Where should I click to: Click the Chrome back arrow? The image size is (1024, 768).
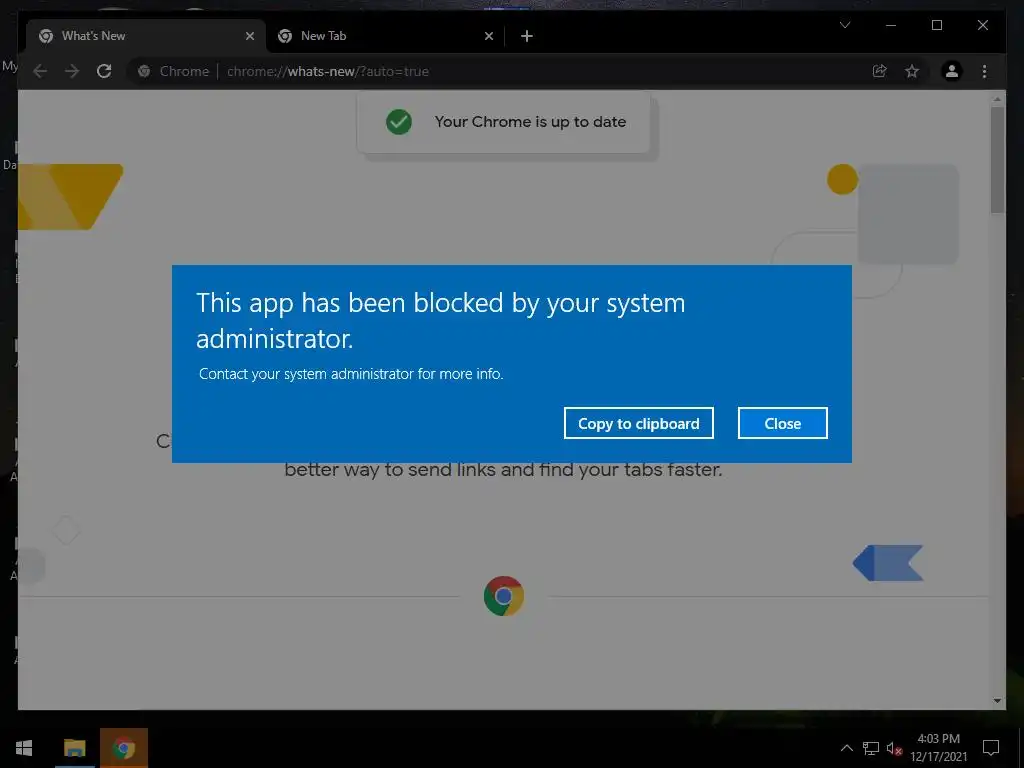tap(40, 71)
